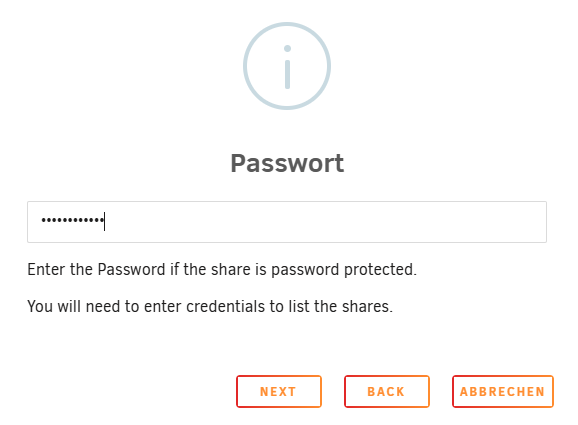Click the first masked dot in password field
This screenshot has width=578, height=425.
pos(43,220)
